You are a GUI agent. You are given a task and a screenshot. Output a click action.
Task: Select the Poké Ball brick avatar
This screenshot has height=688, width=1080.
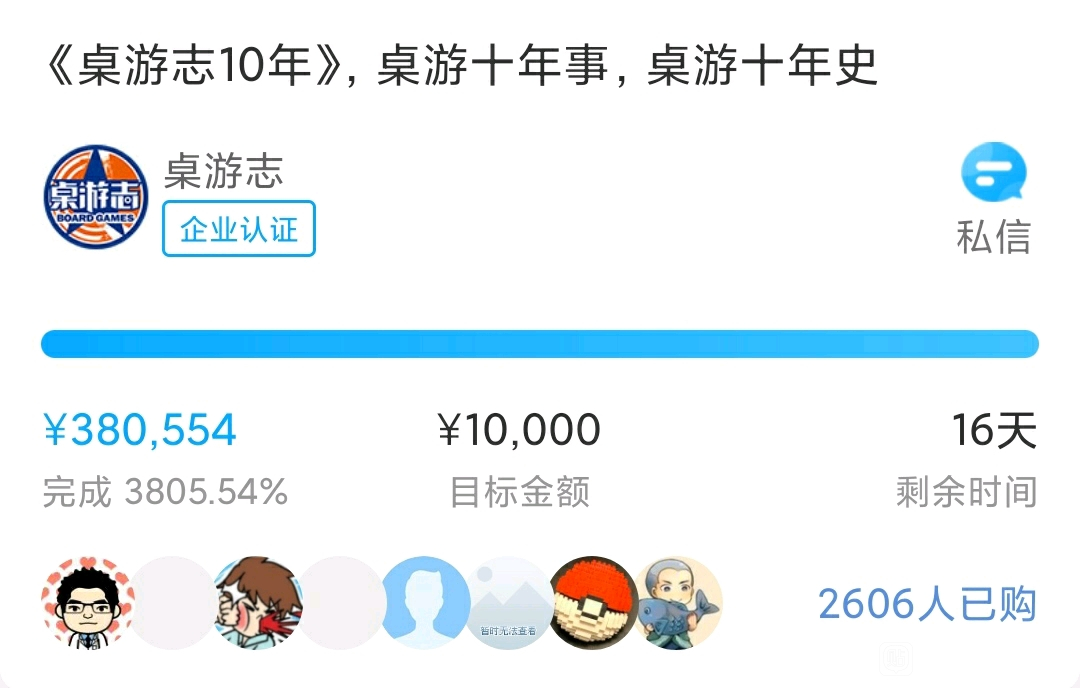(x=594, y=603)
